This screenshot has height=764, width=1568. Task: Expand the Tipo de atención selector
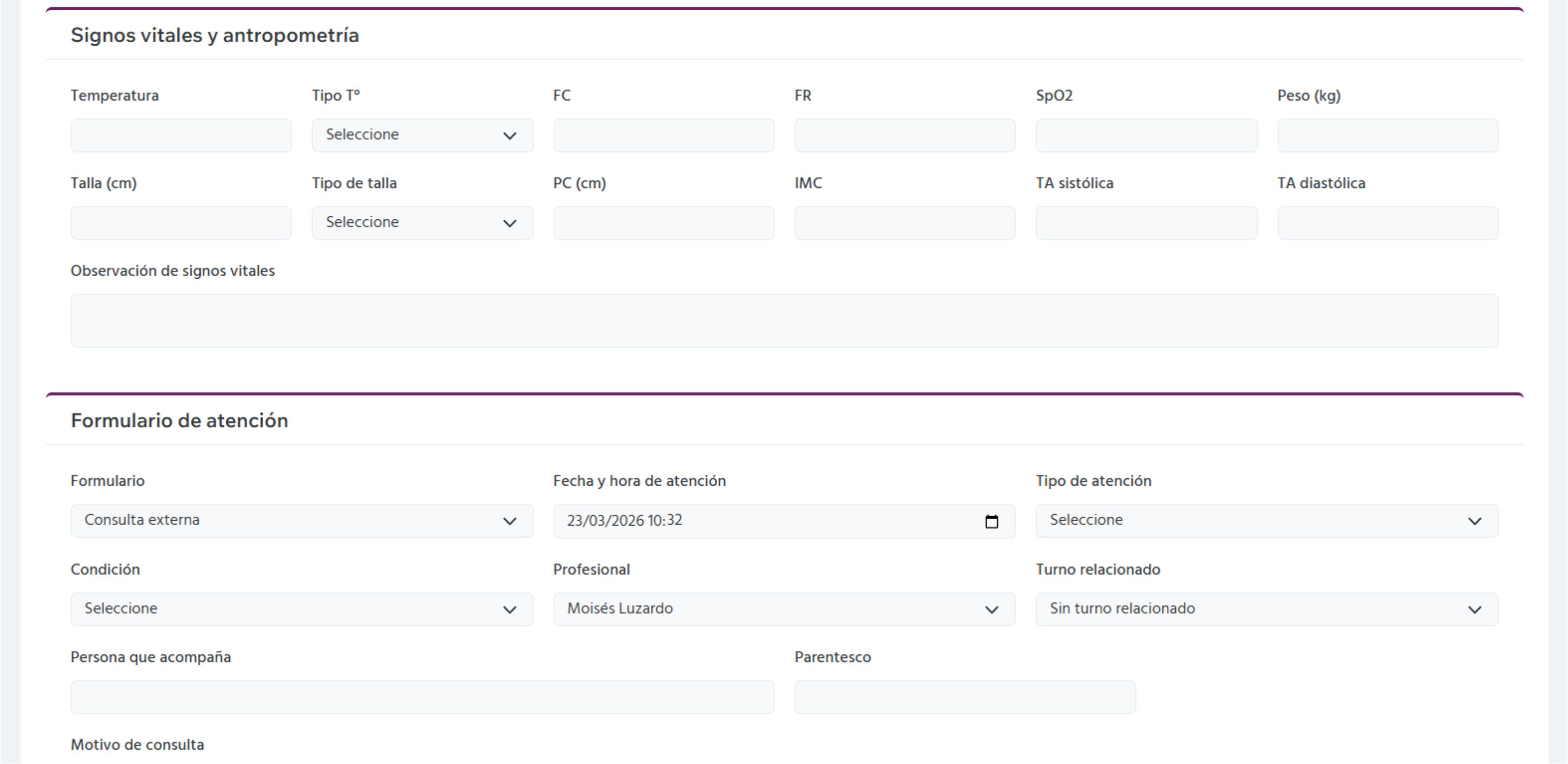1266,521
